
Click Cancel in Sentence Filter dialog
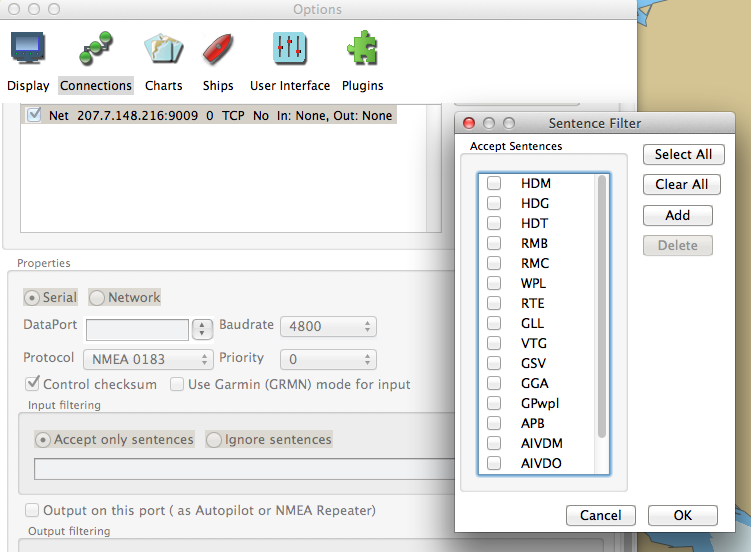click(601, 515)
